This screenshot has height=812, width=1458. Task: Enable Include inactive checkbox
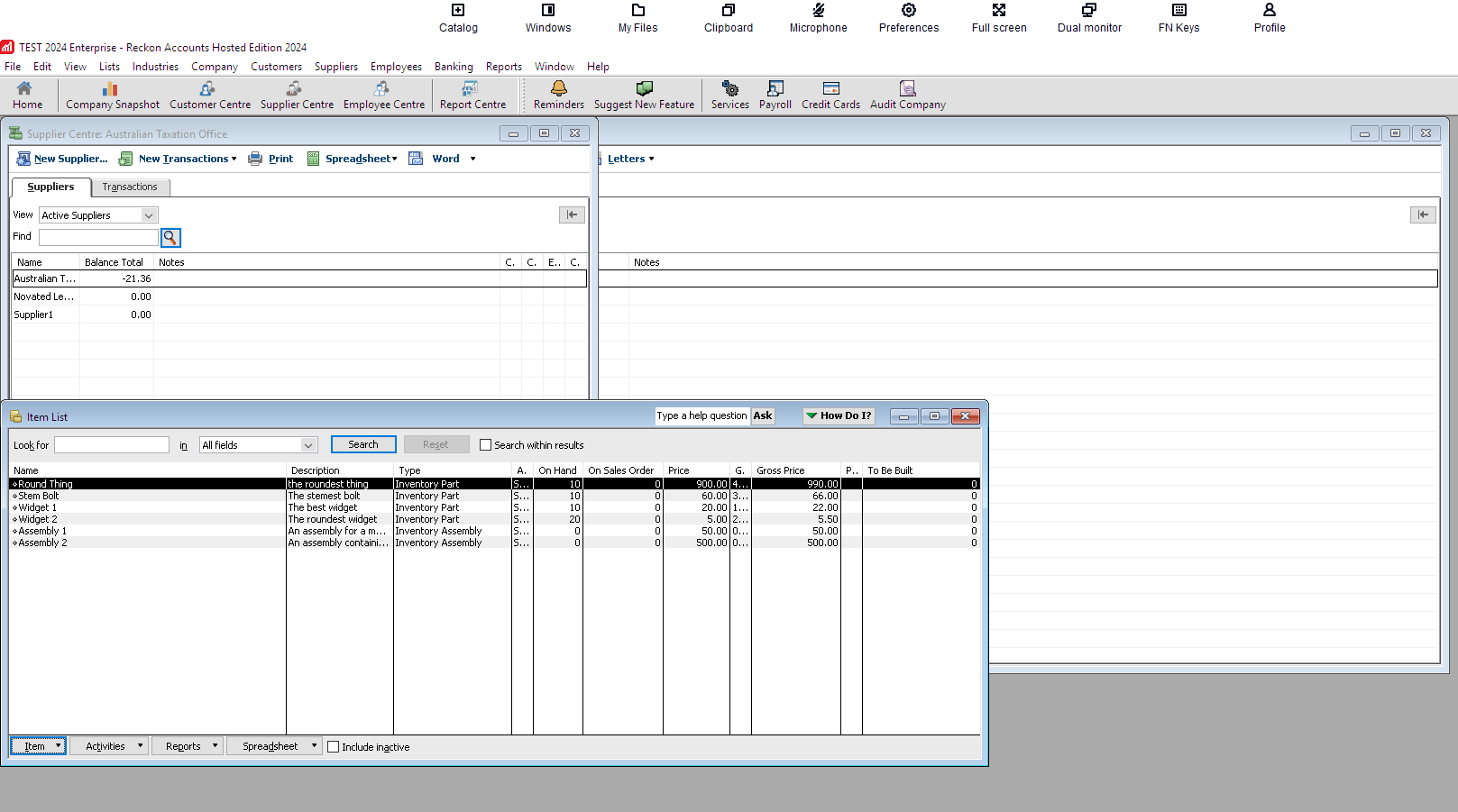334,747
